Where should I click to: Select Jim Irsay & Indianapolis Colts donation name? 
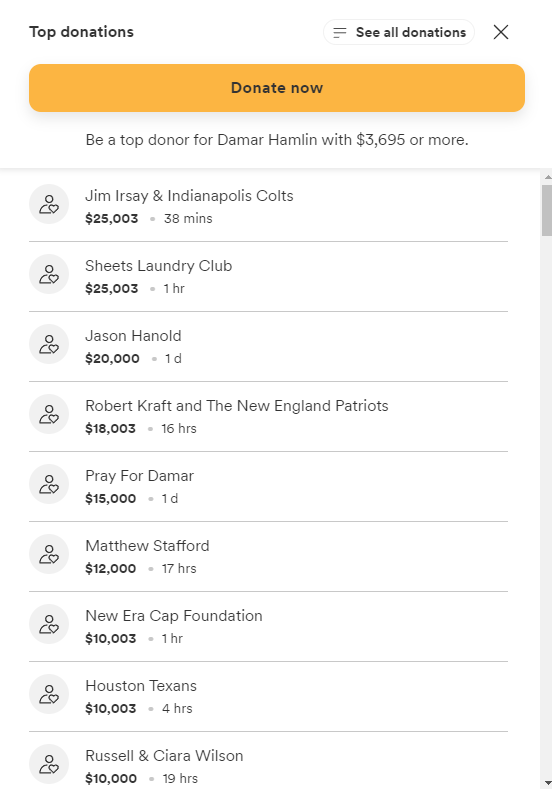pyautogui.click(x=189, y=195)
